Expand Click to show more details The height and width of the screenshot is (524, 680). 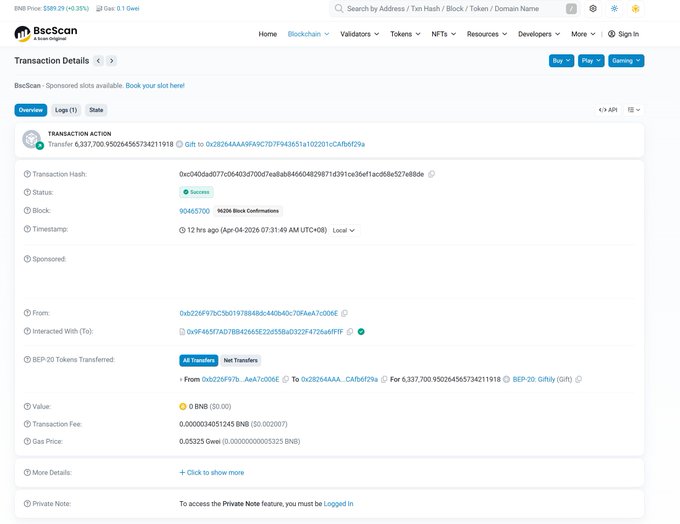pos(211,472)
